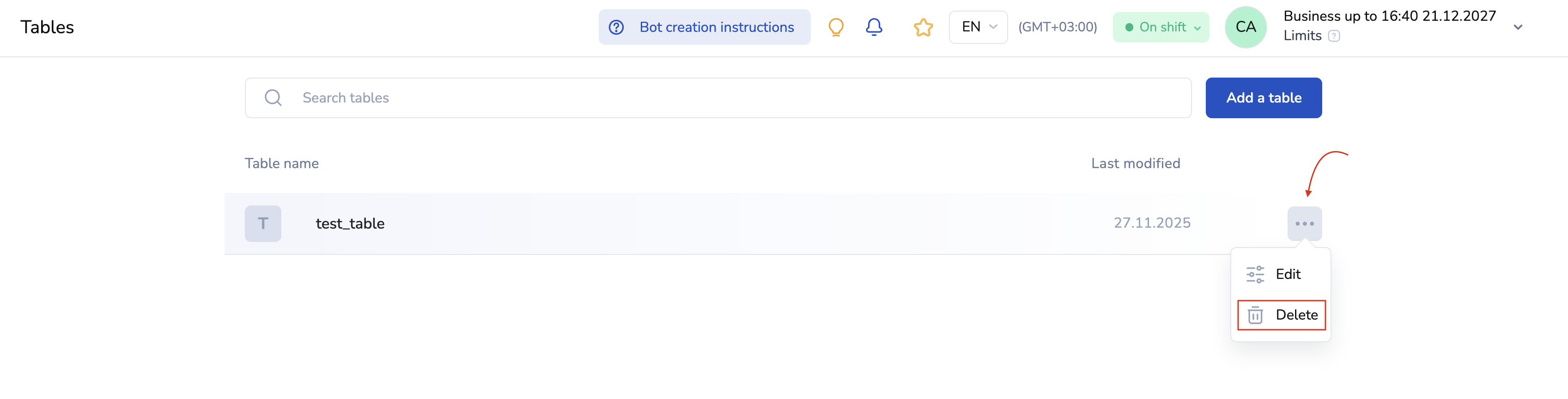This screenshot has width=1568, height=399.
Task: Click the CA profile avatar
Action: point(1245,27)
